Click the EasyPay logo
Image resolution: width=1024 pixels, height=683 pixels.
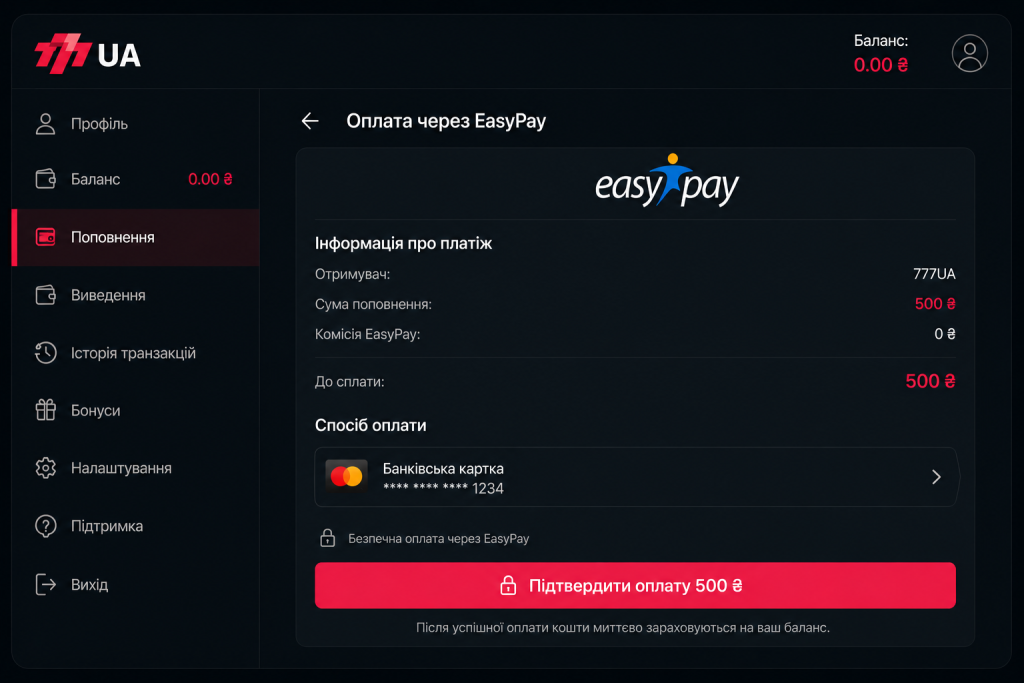(x=667, y=181)
